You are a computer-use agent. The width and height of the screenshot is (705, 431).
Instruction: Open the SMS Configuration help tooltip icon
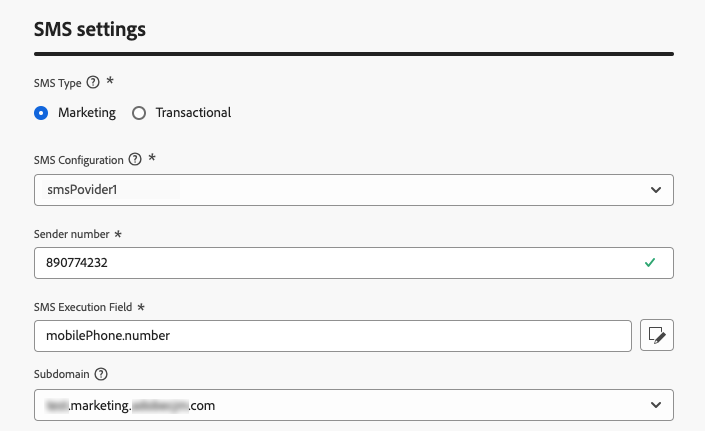pyautogui.click(x=134, y=159)
